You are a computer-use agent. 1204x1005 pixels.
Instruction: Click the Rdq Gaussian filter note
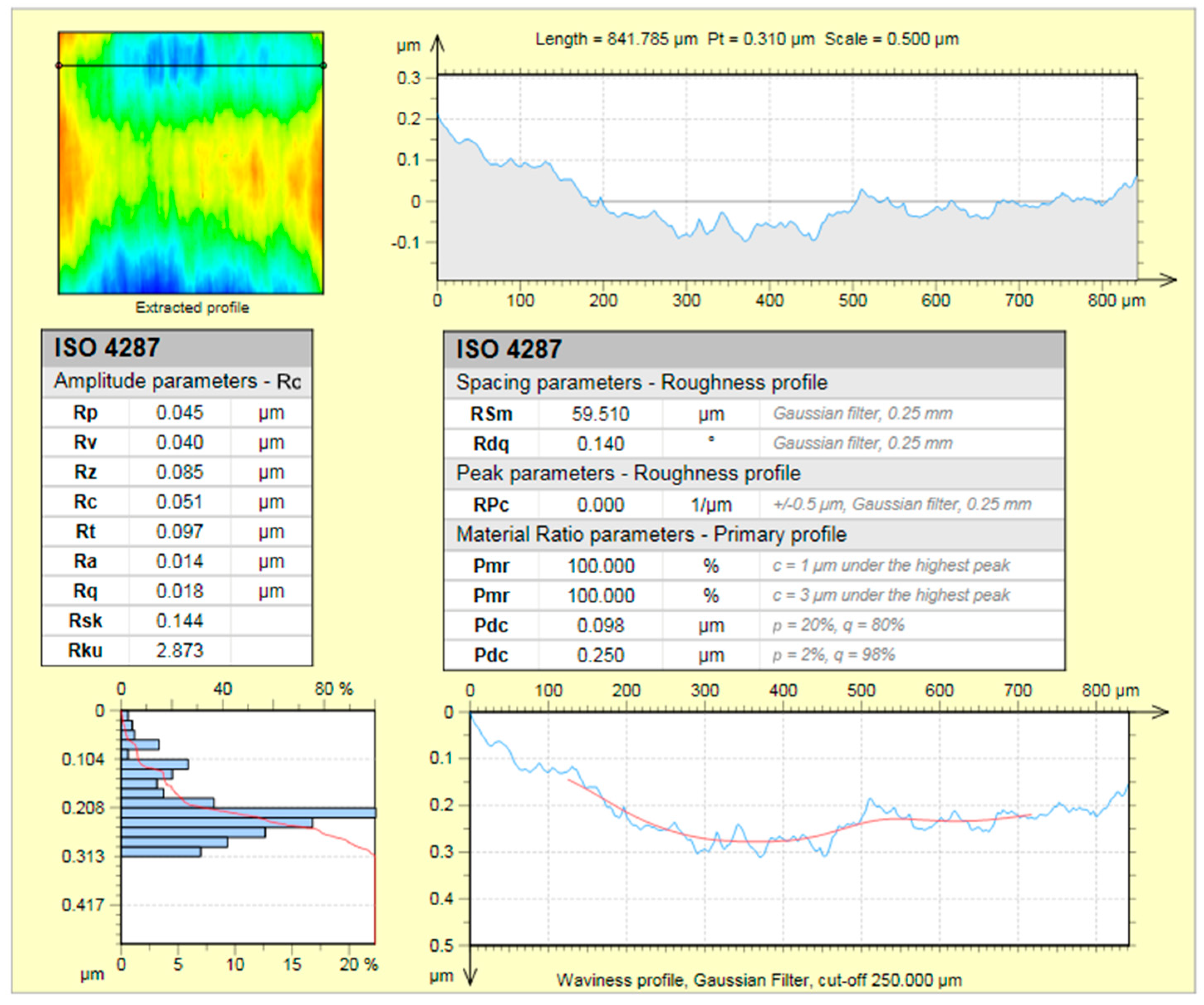point(862,443)
